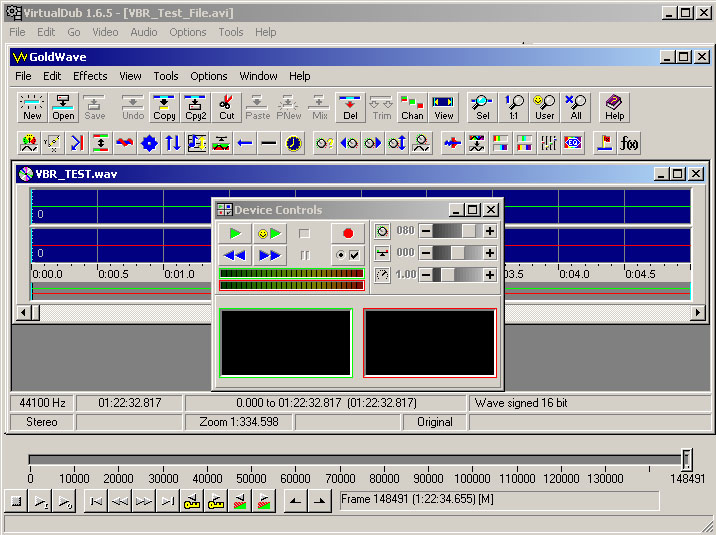This screenshot has height=535, width=716.
Task: Click the Silence black dash effect icon
Action: (x=268, y=143)
